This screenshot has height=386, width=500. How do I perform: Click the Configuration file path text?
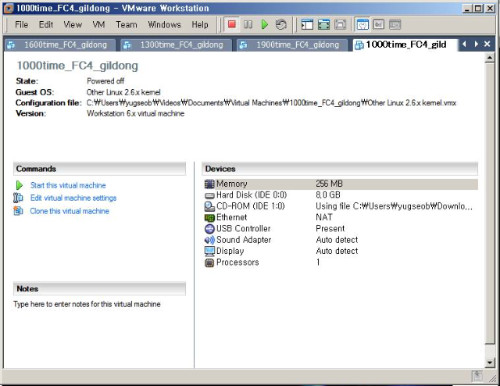(x=271, y=103)
